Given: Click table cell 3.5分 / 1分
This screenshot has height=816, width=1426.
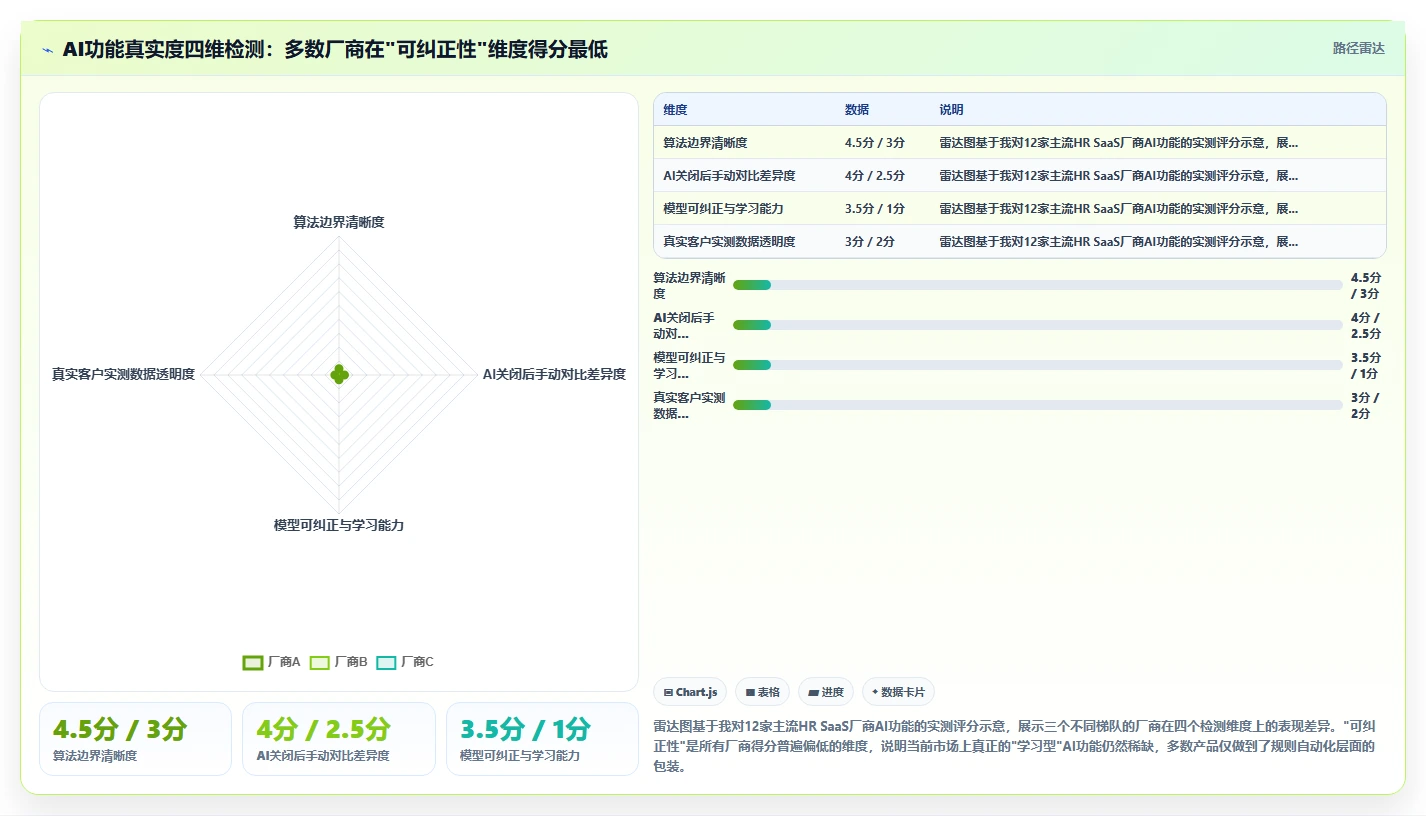Looking at the screenshot, I should coord(875,209).
